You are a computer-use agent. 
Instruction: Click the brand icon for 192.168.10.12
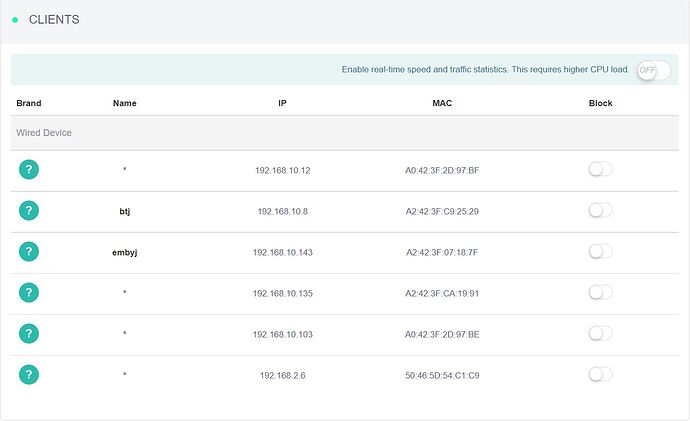pos(30,169)
